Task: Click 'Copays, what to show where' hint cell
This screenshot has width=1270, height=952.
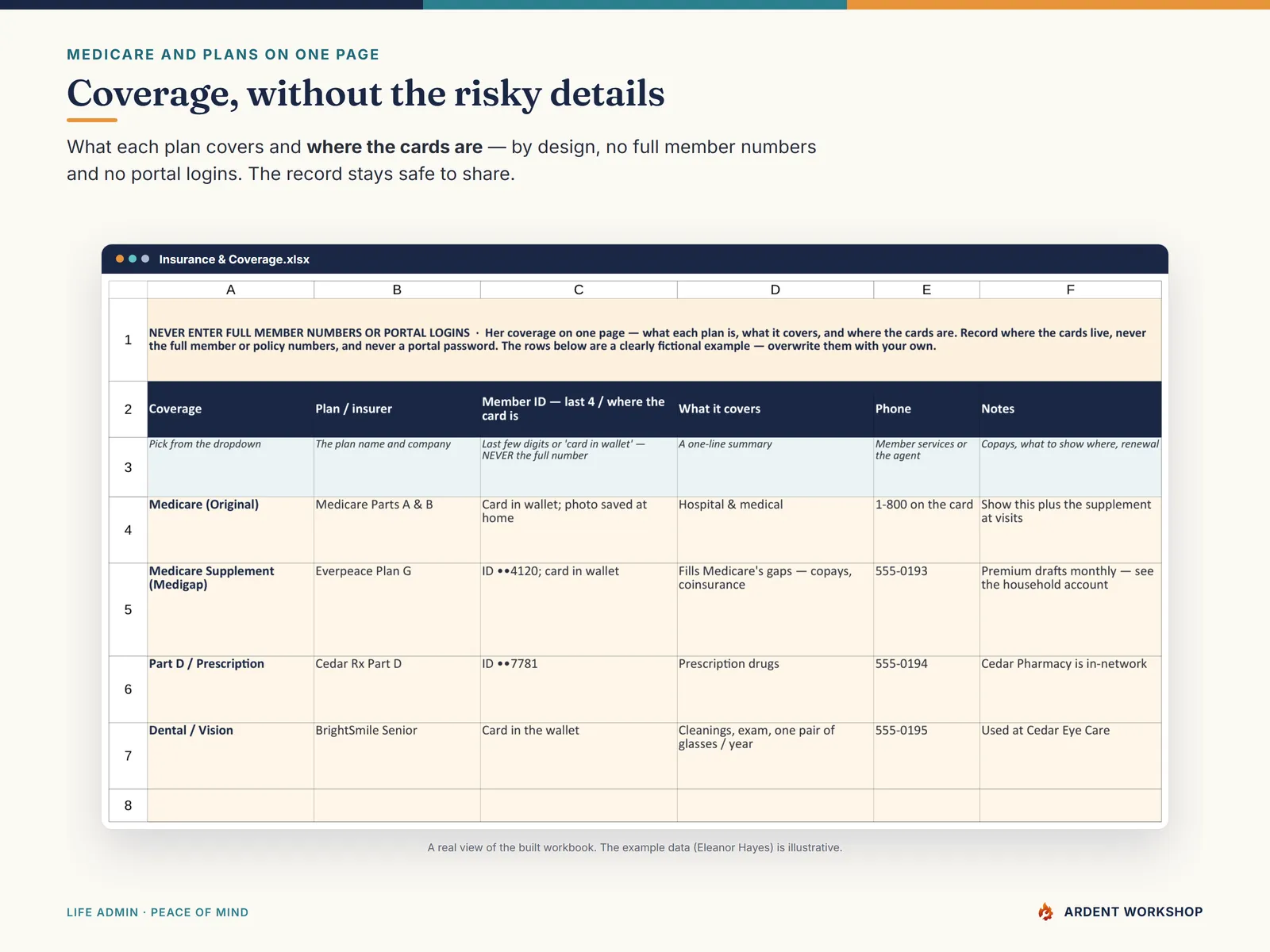Action: click(1071, 467)
